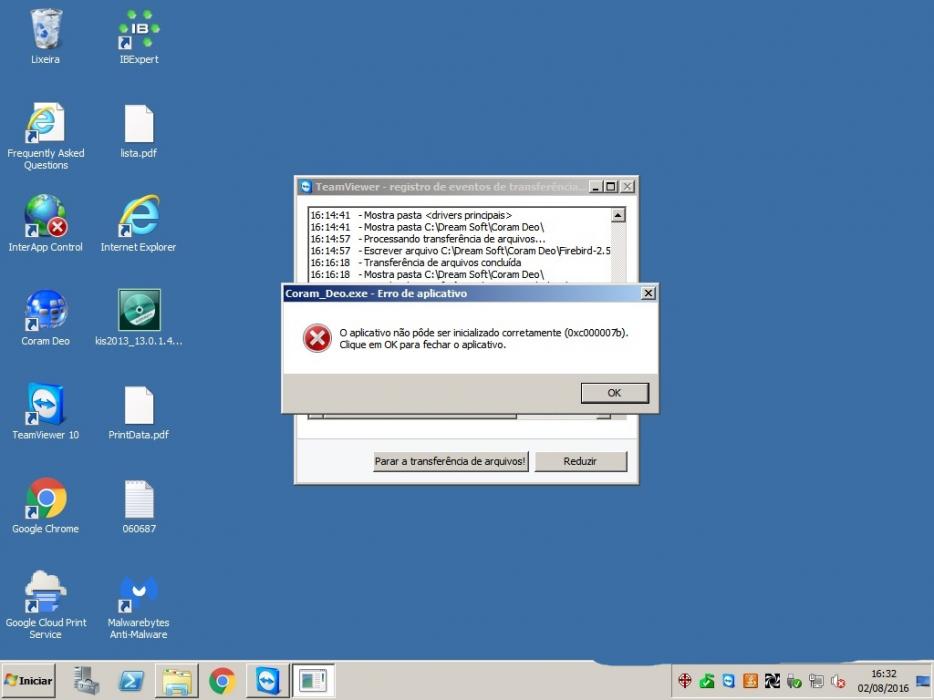This screenshot has width=934, height=700.
Task: Select Frequently Asked Questions shortcut
Action: 45,136
